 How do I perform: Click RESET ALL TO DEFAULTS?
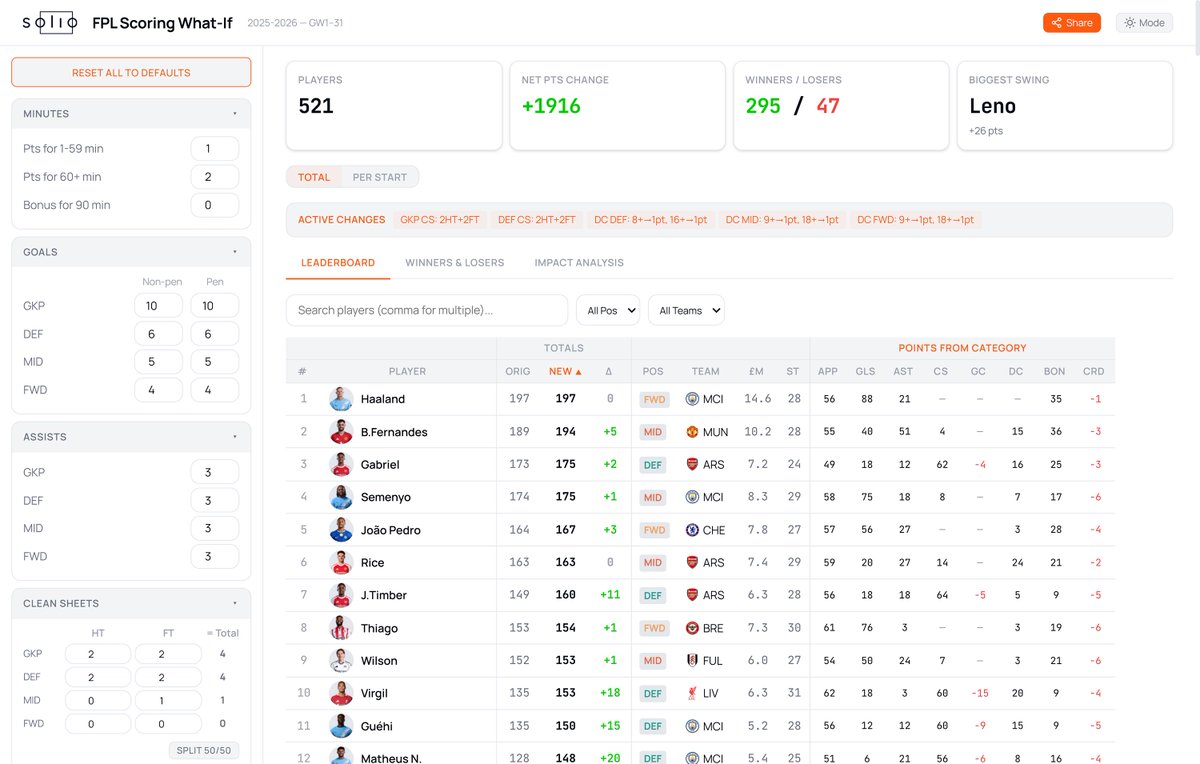tap(131, 73)
